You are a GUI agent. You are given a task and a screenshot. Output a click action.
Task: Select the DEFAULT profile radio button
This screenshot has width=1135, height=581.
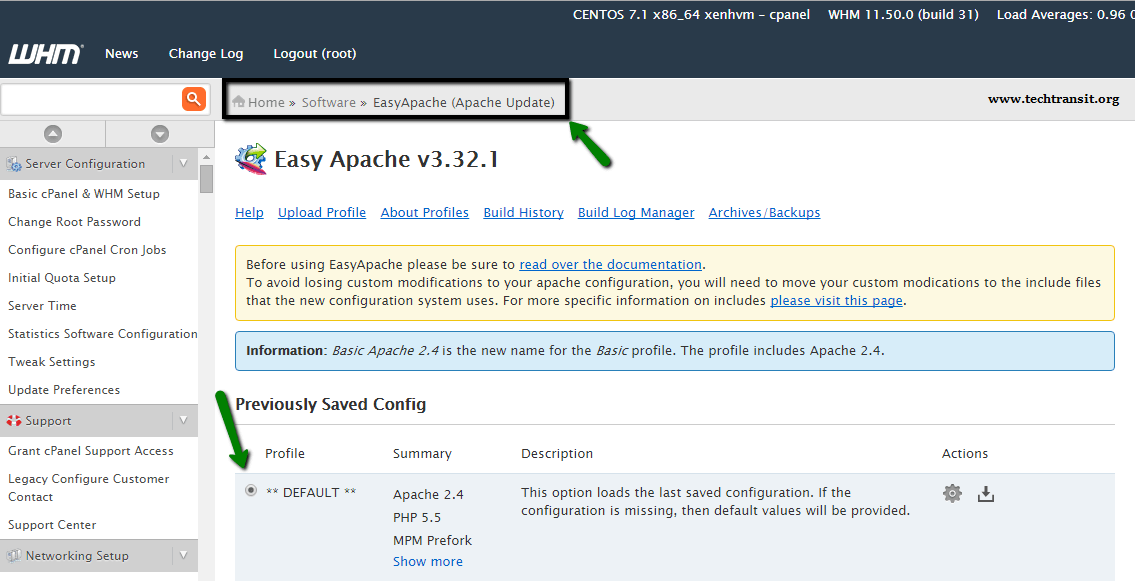(251, 491)
